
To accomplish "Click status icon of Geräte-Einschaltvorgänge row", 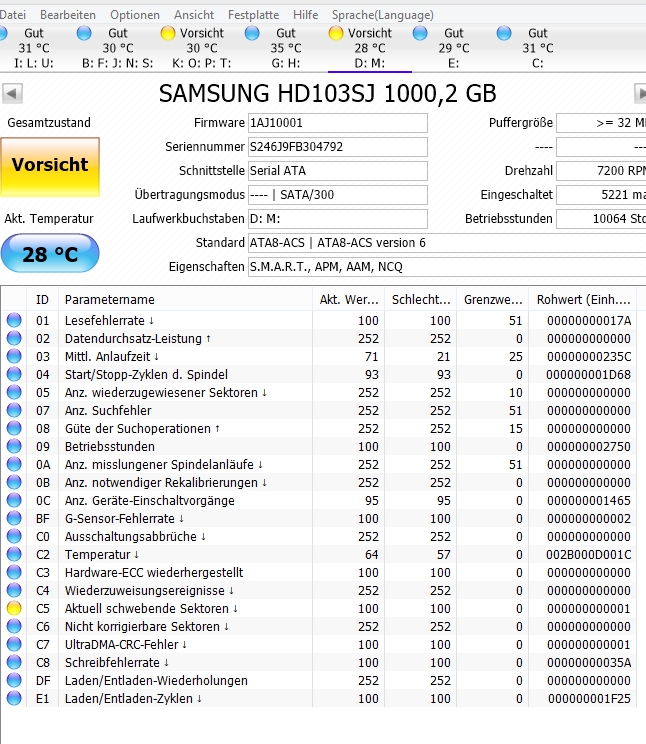I will (14, 501).
